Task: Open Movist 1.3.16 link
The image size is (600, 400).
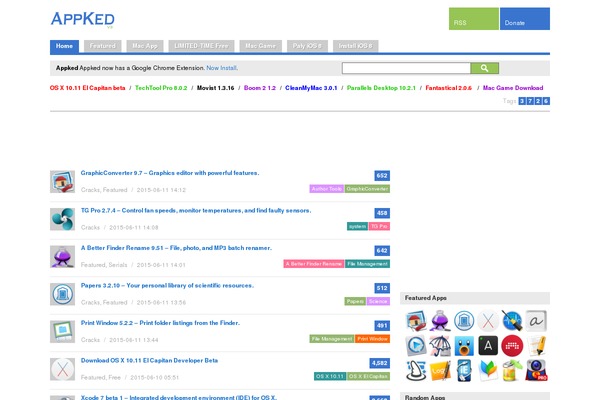Action: pos(215,88)
